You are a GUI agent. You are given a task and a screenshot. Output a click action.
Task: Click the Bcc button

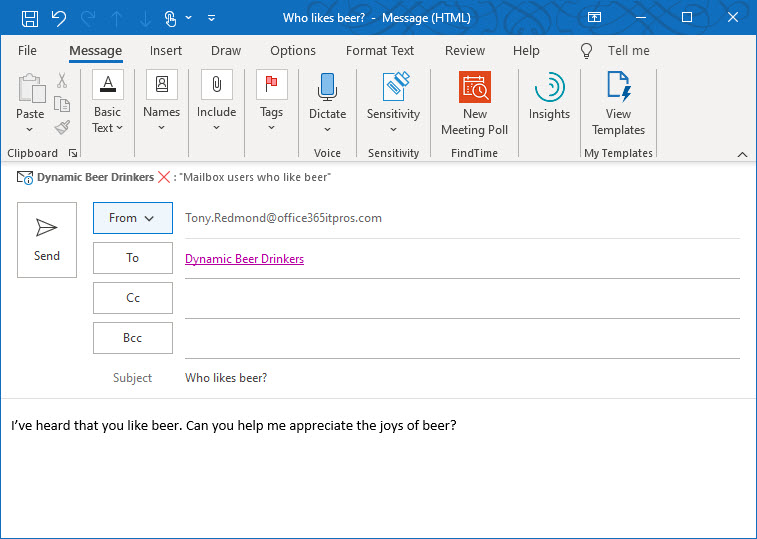click(x=132, y=338)
